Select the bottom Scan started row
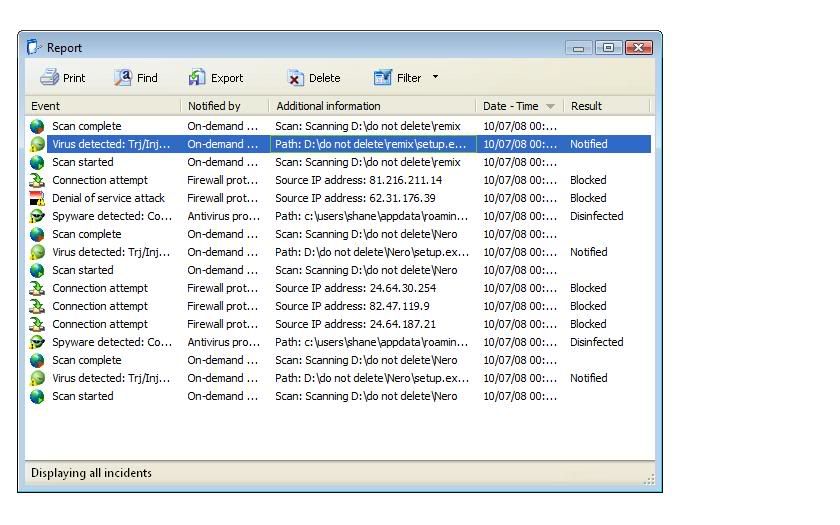 click(340, 396)
